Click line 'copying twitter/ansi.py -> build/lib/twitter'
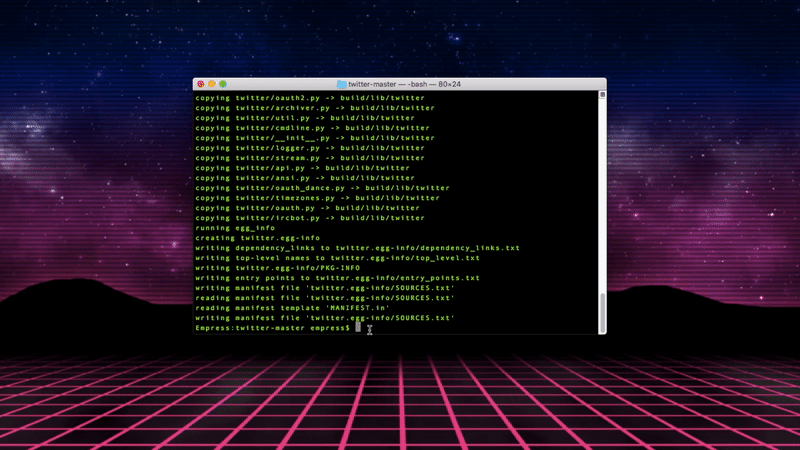 (x=305, y=178)
